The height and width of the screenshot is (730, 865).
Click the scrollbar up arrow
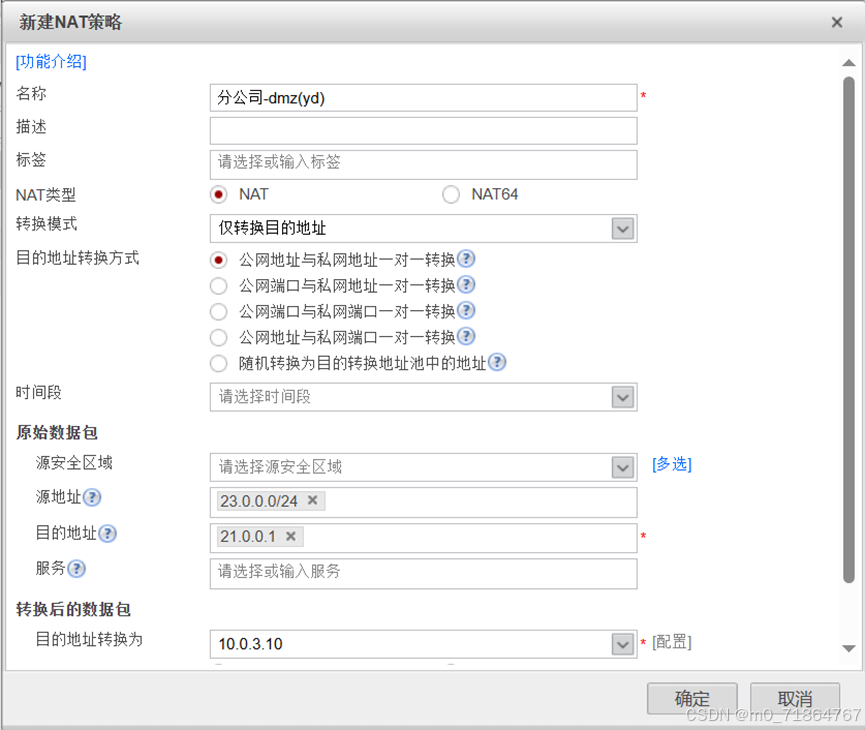click(848, 63)
